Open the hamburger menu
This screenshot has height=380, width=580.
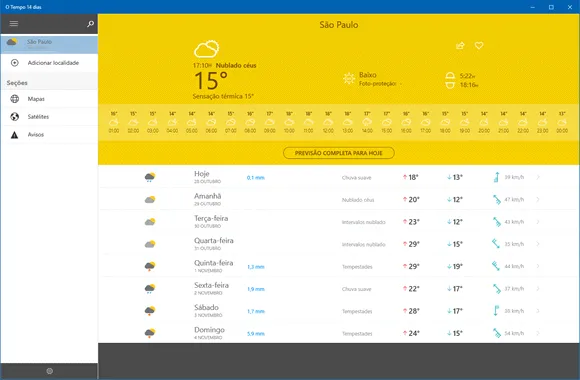pyautogui.click(x=14, y=24)
